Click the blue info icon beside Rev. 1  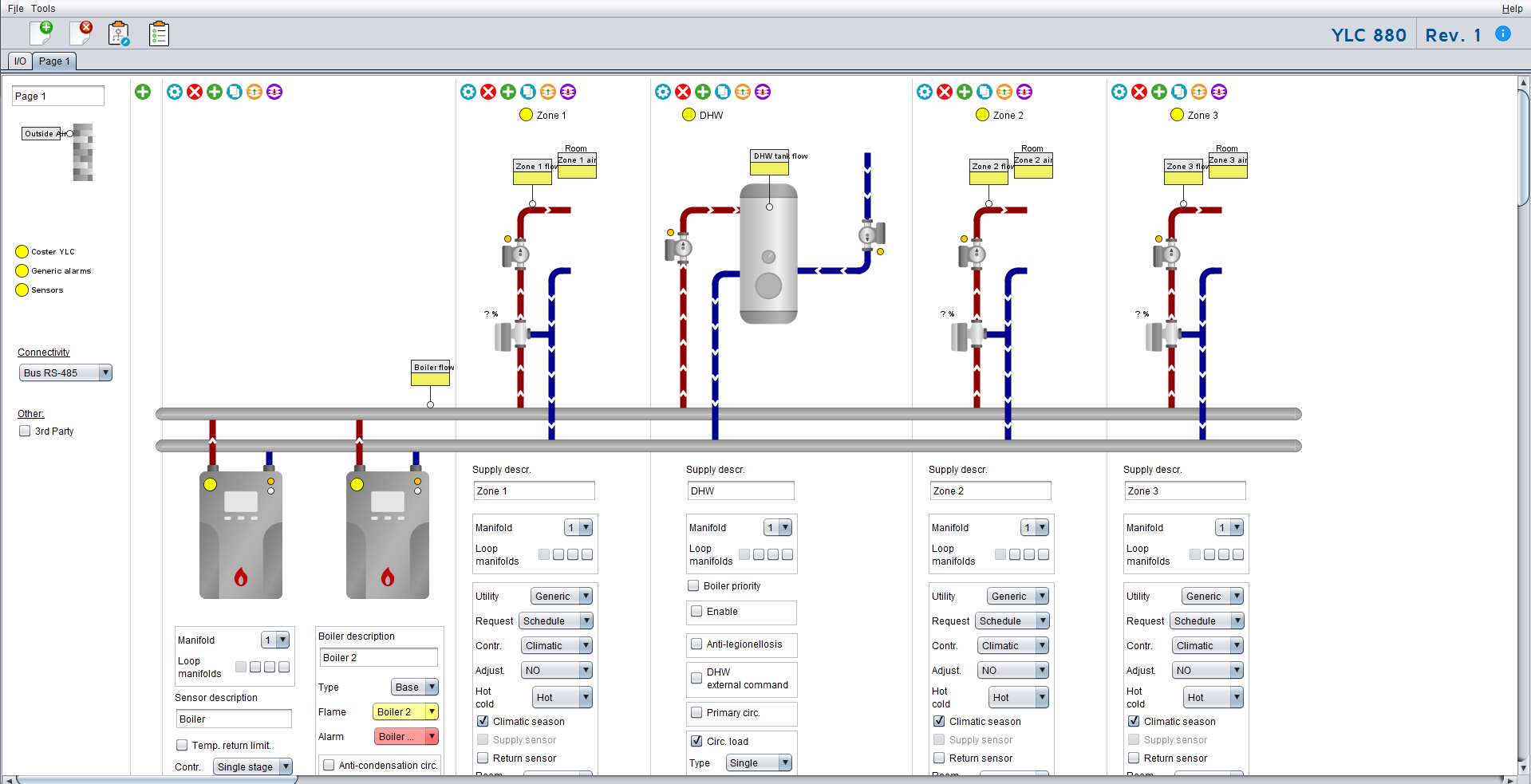click(x=1502, y=33)
